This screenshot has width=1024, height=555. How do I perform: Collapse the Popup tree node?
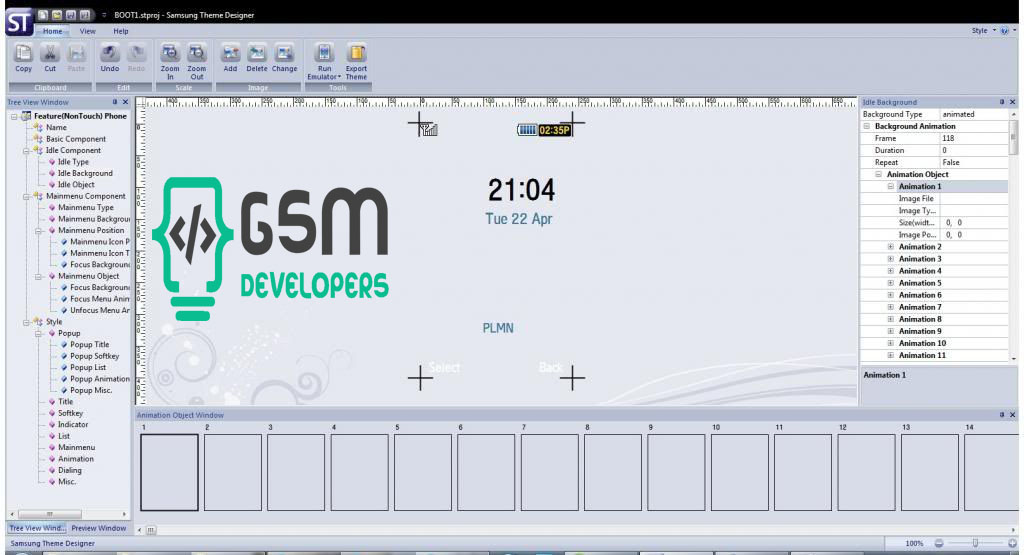[39, 333]
